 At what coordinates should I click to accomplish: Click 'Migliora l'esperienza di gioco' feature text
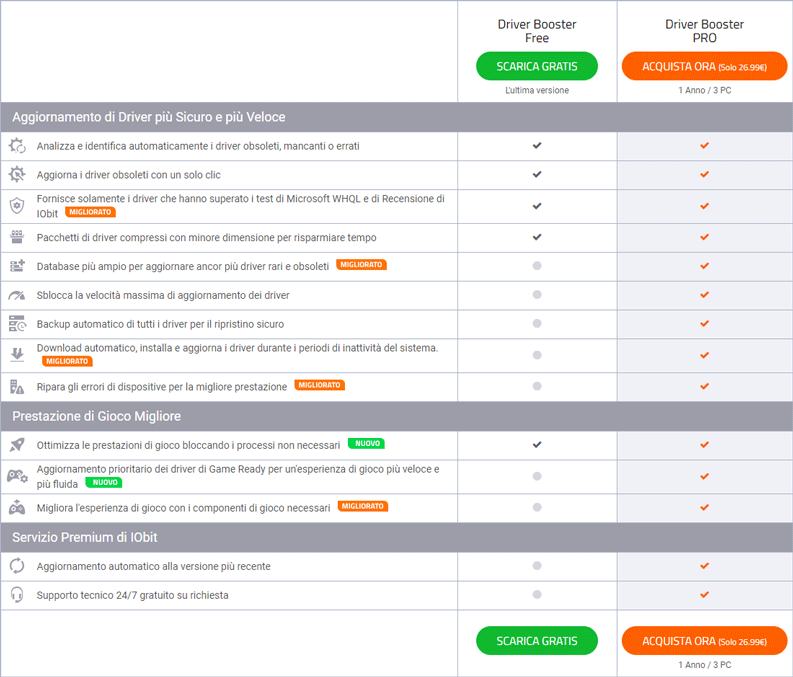point(183,508)
